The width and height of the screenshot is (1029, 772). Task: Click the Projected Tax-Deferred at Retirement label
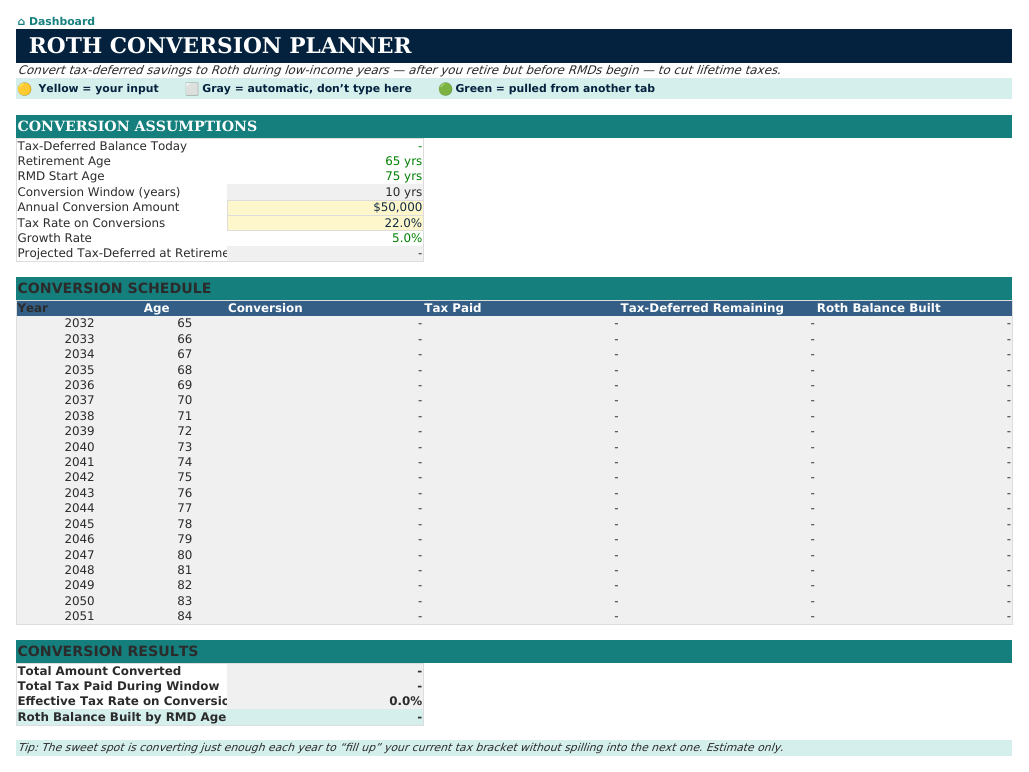(122, 253)
